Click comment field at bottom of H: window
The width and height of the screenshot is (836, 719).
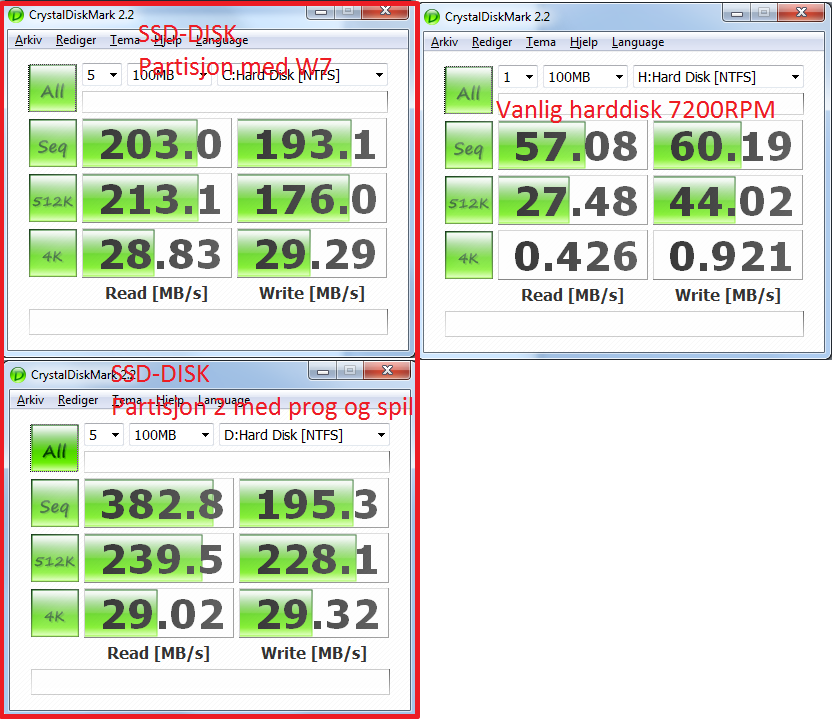coord(624,324)
